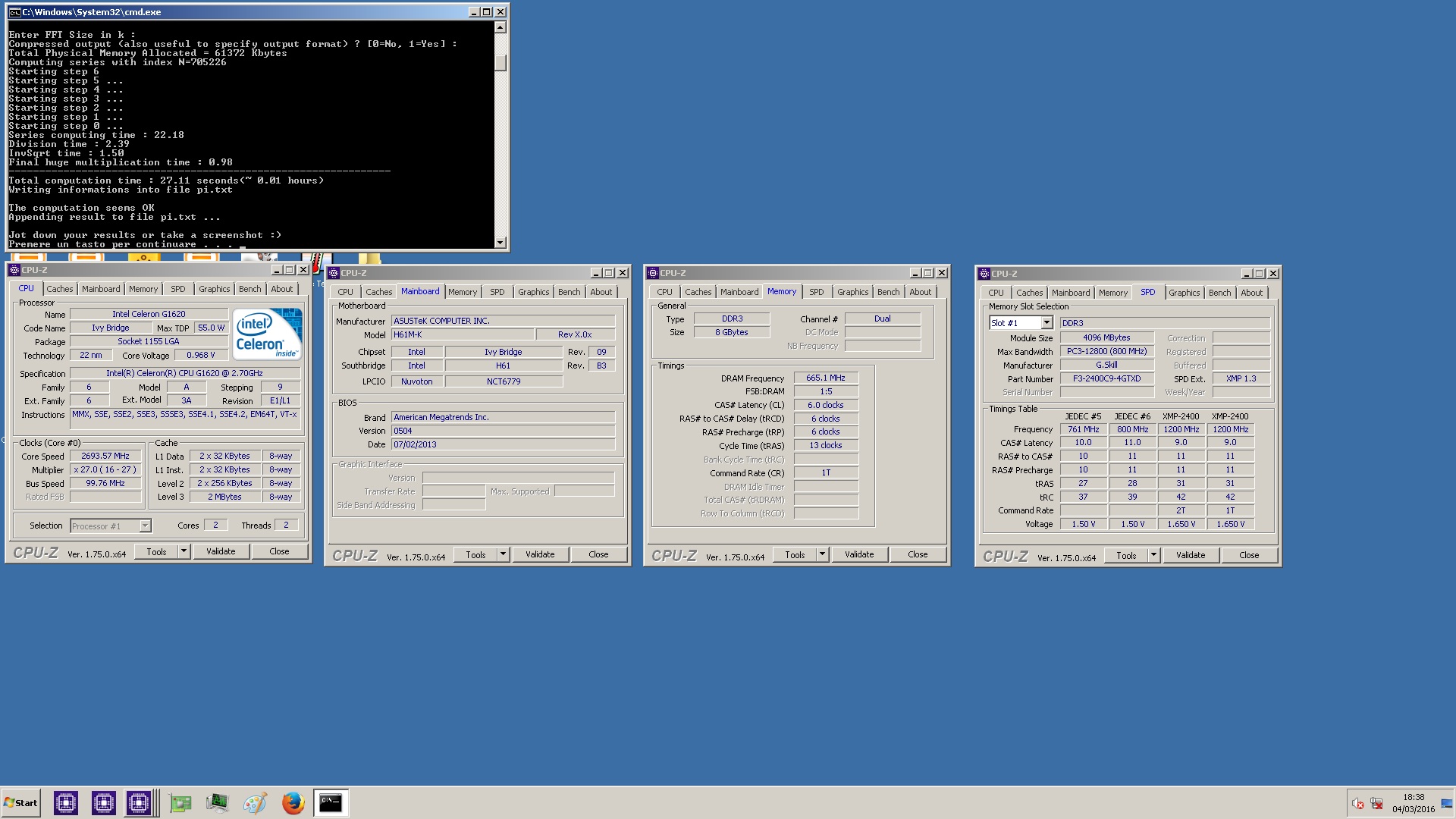Viewport: 1456px width, 819px height.
Task: Open About tab in SPD window
Action: point(1251,293)
